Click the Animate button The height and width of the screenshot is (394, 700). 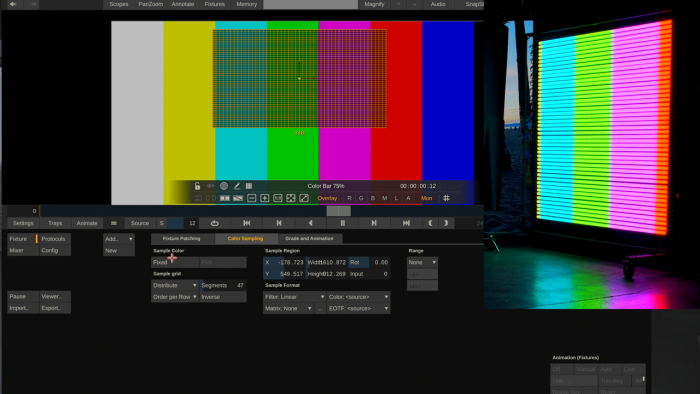pyautogui.click(x=87, y=223)
